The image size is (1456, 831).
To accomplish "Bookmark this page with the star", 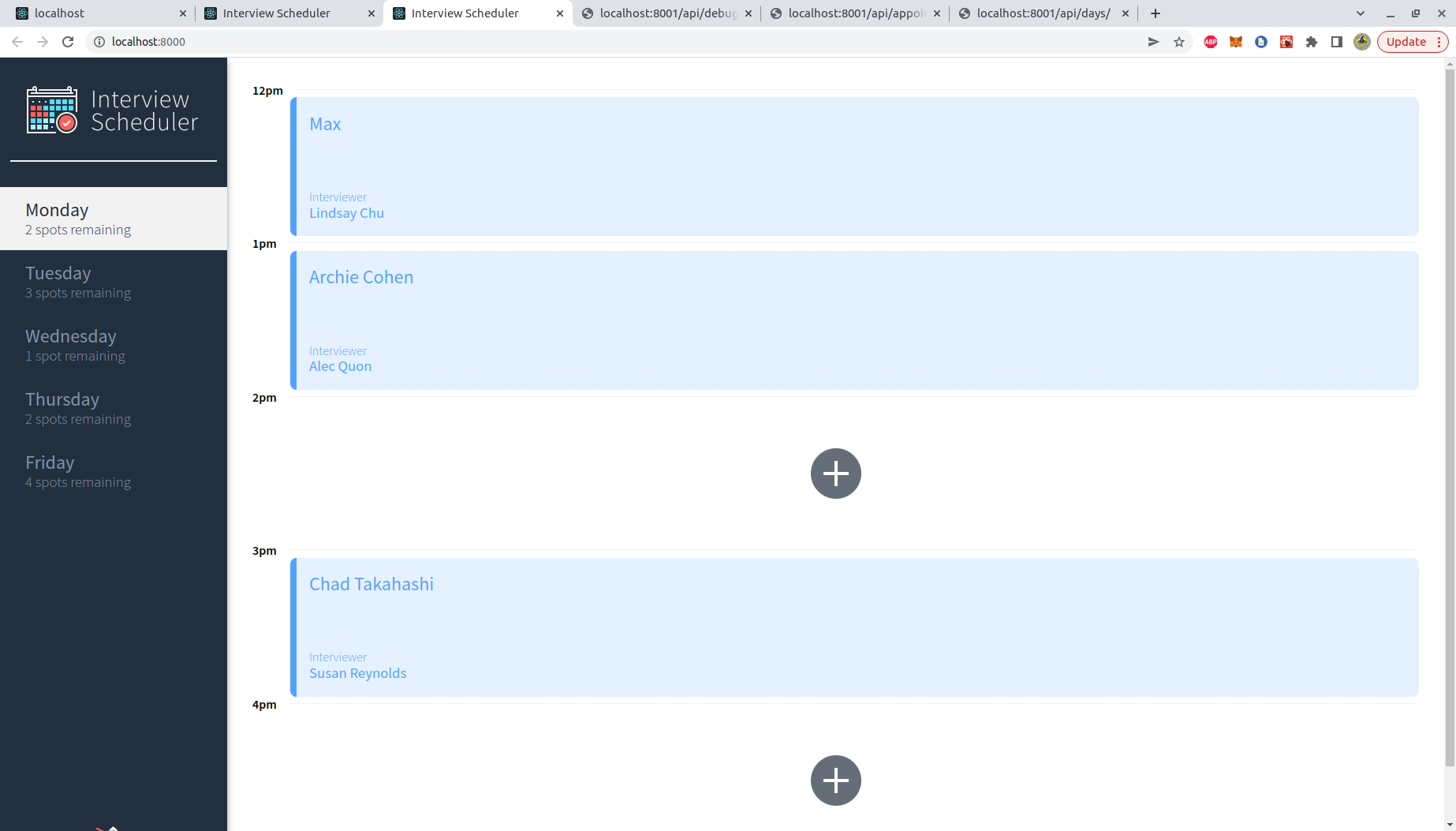I will (1179, 42).
